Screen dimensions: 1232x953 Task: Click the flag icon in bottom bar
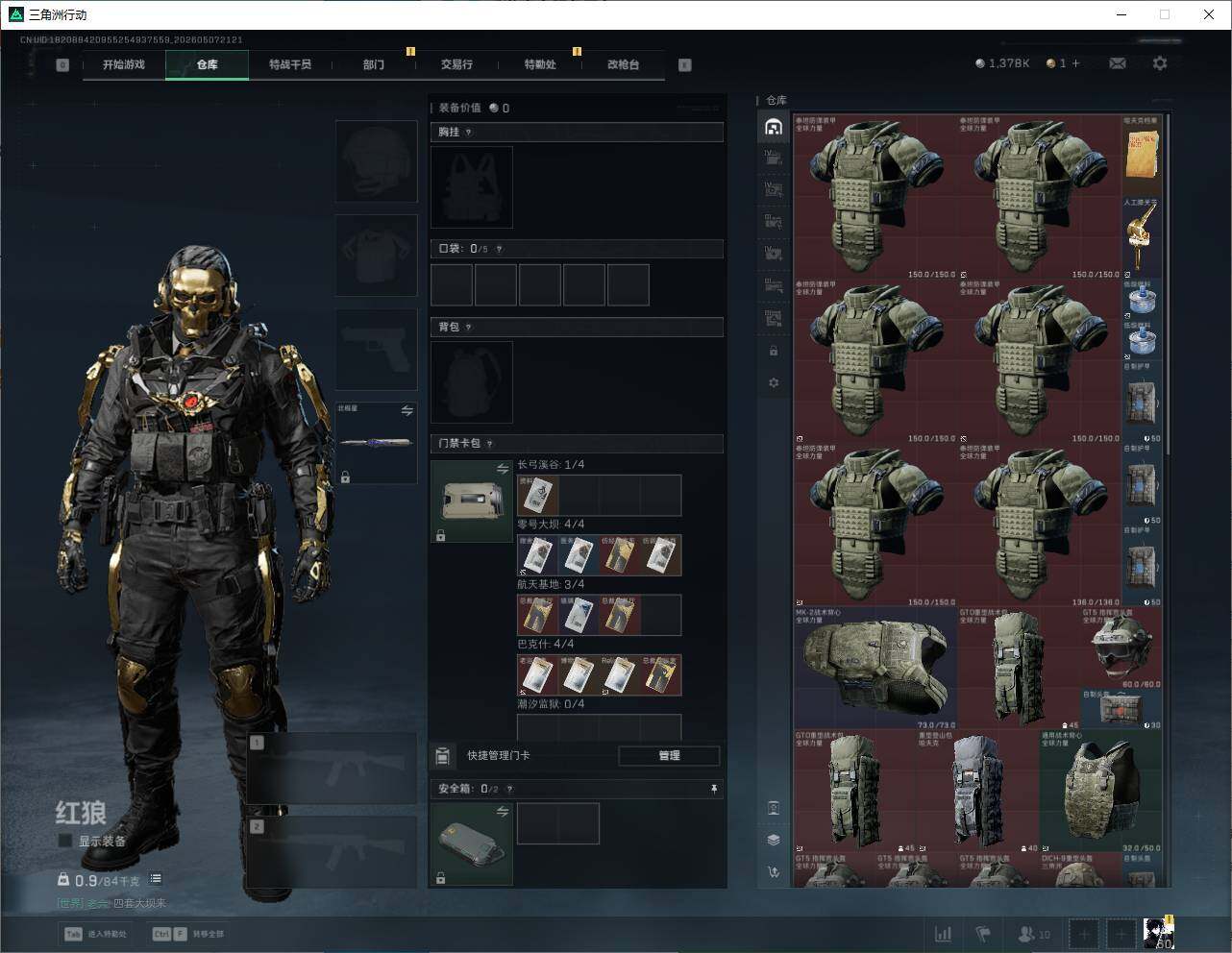[x=983, y=933]
